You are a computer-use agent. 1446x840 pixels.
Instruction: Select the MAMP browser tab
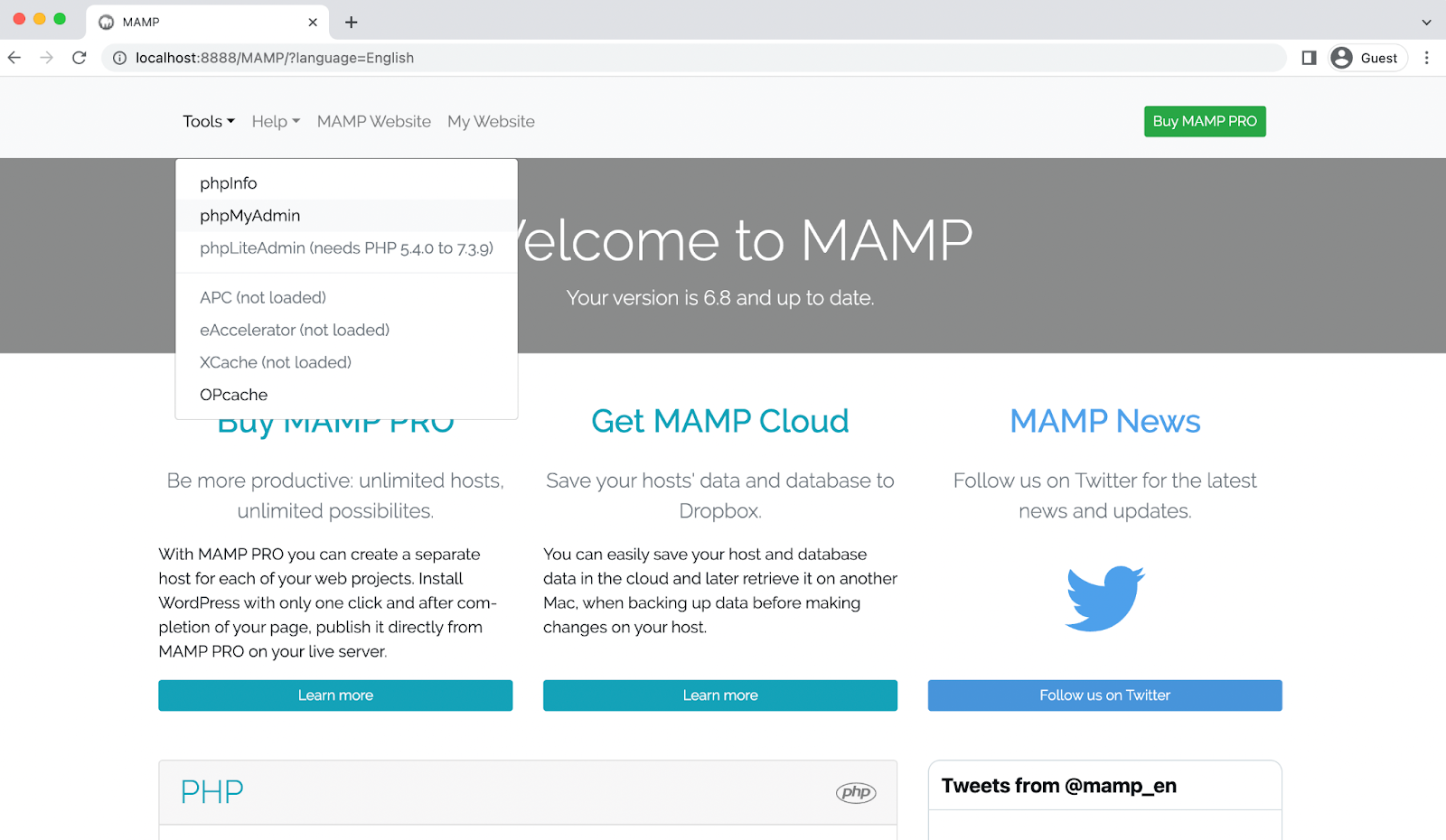[208, 22]
